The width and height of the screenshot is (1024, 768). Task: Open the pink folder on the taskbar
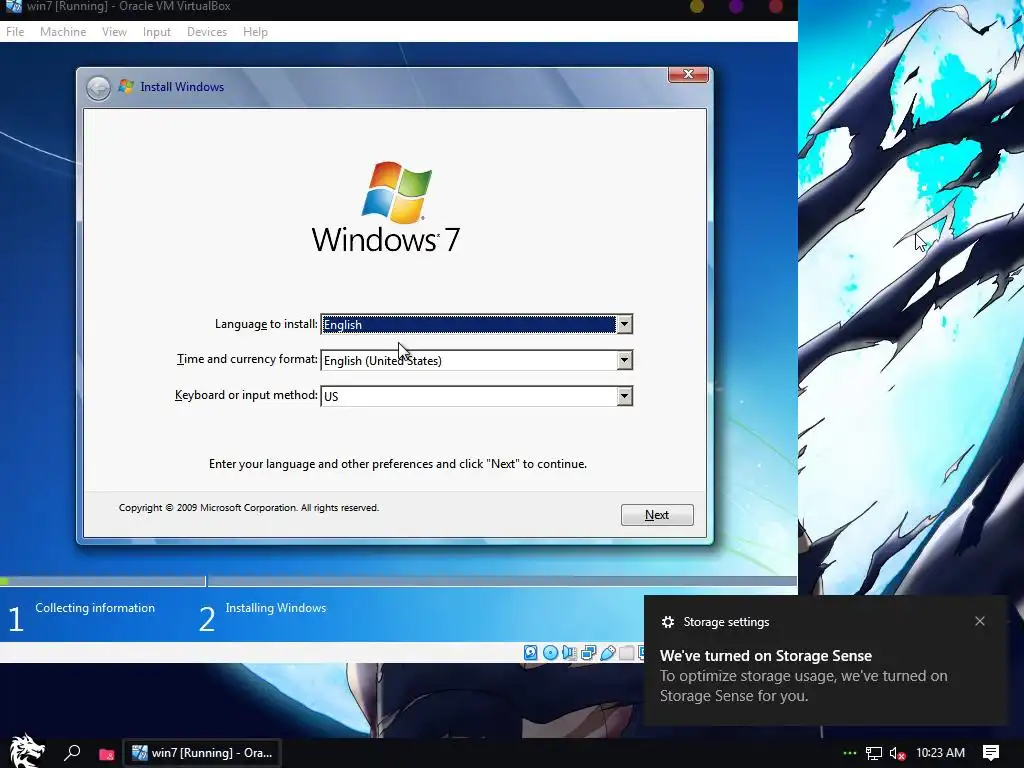106,754
